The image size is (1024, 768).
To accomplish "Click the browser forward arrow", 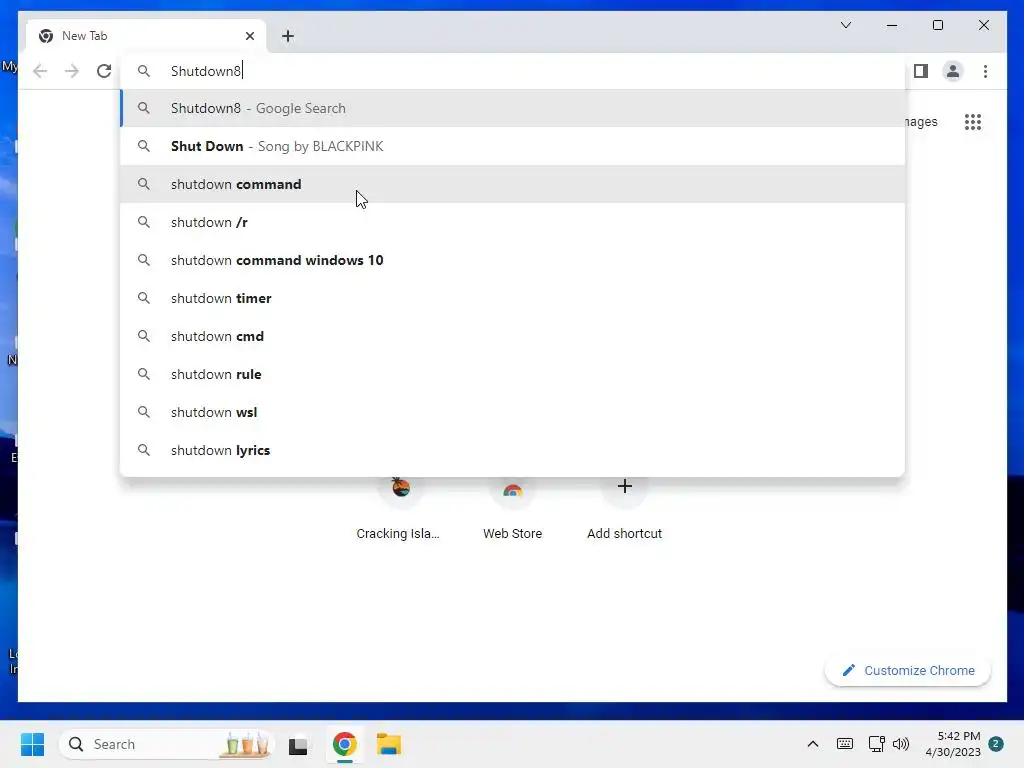I will pyautogui.click(x=72, y=71).
